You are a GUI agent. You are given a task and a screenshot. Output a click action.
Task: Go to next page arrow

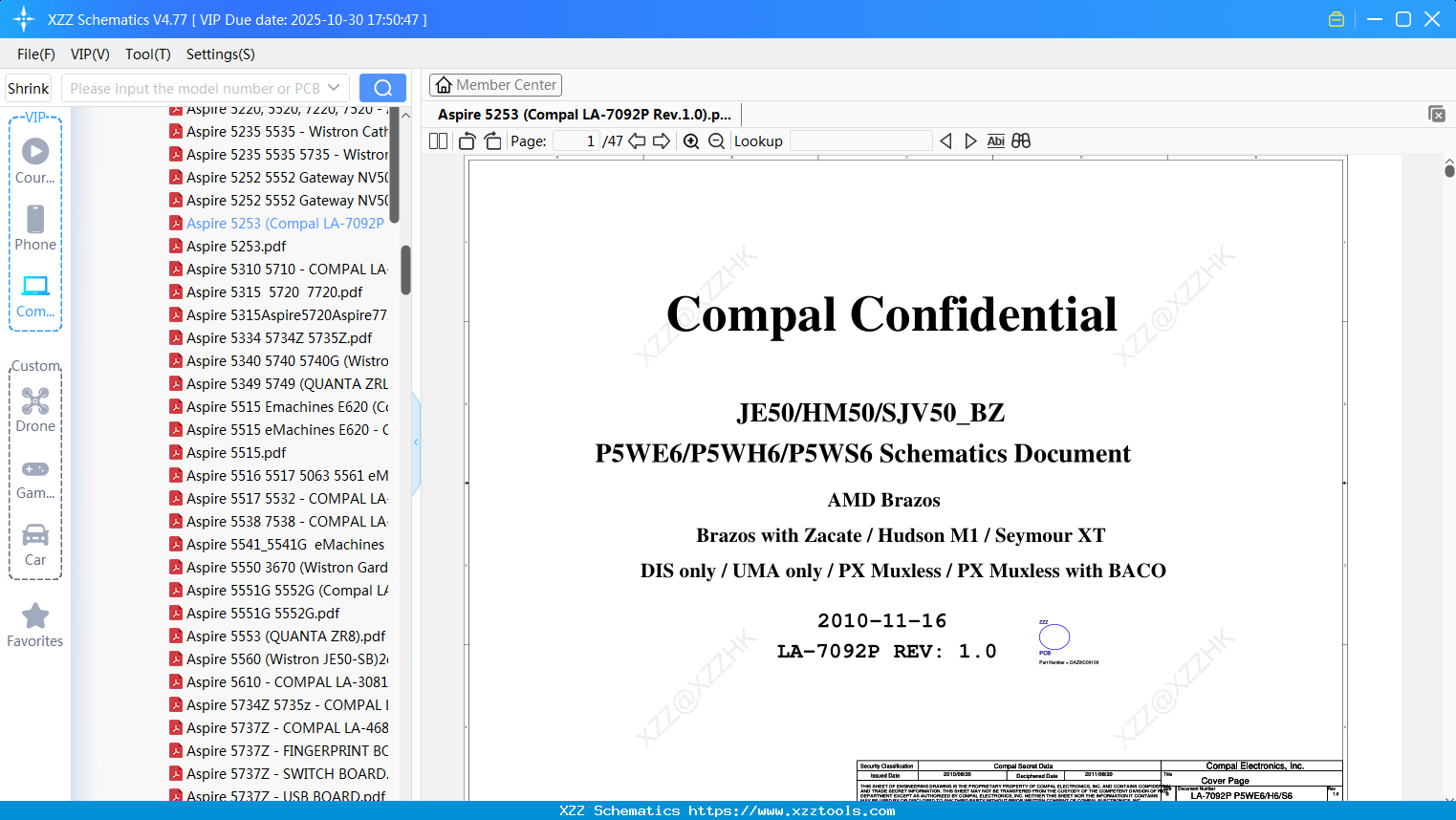(x=662, y=141)
